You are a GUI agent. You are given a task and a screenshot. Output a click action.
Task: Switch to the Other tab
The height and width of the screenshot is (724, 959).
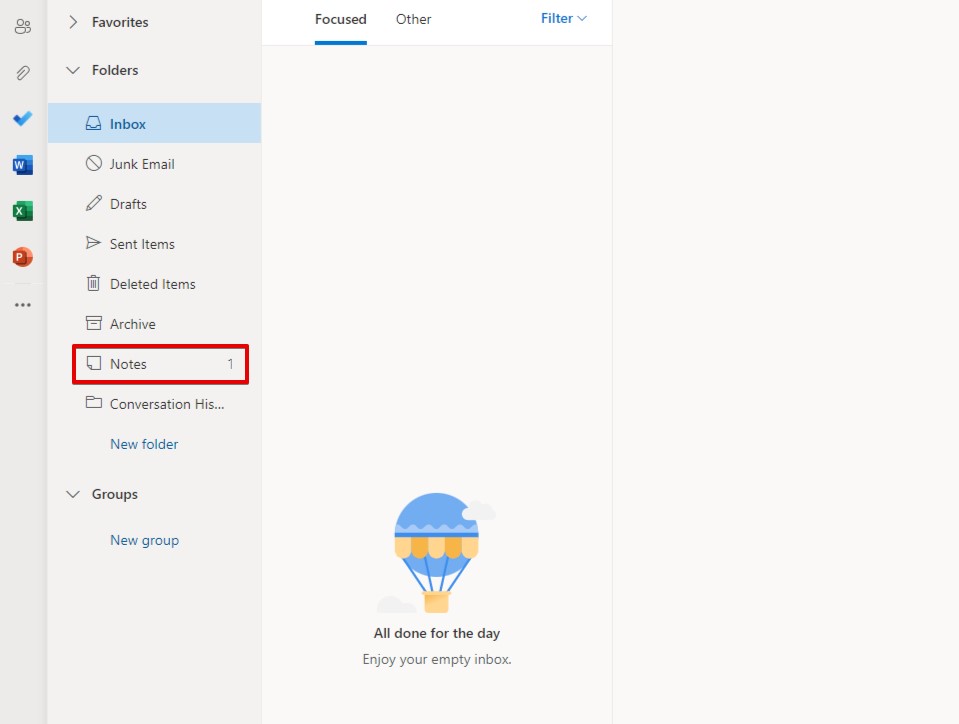(413, 19)
